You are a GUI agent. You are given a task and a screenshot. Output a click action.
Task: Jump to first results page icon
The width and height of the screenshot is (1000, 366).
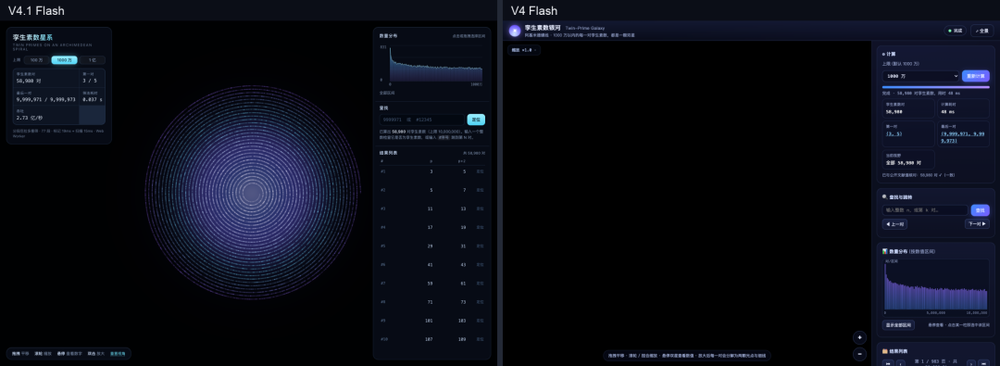pyautogui.click(x=888, y=363)
